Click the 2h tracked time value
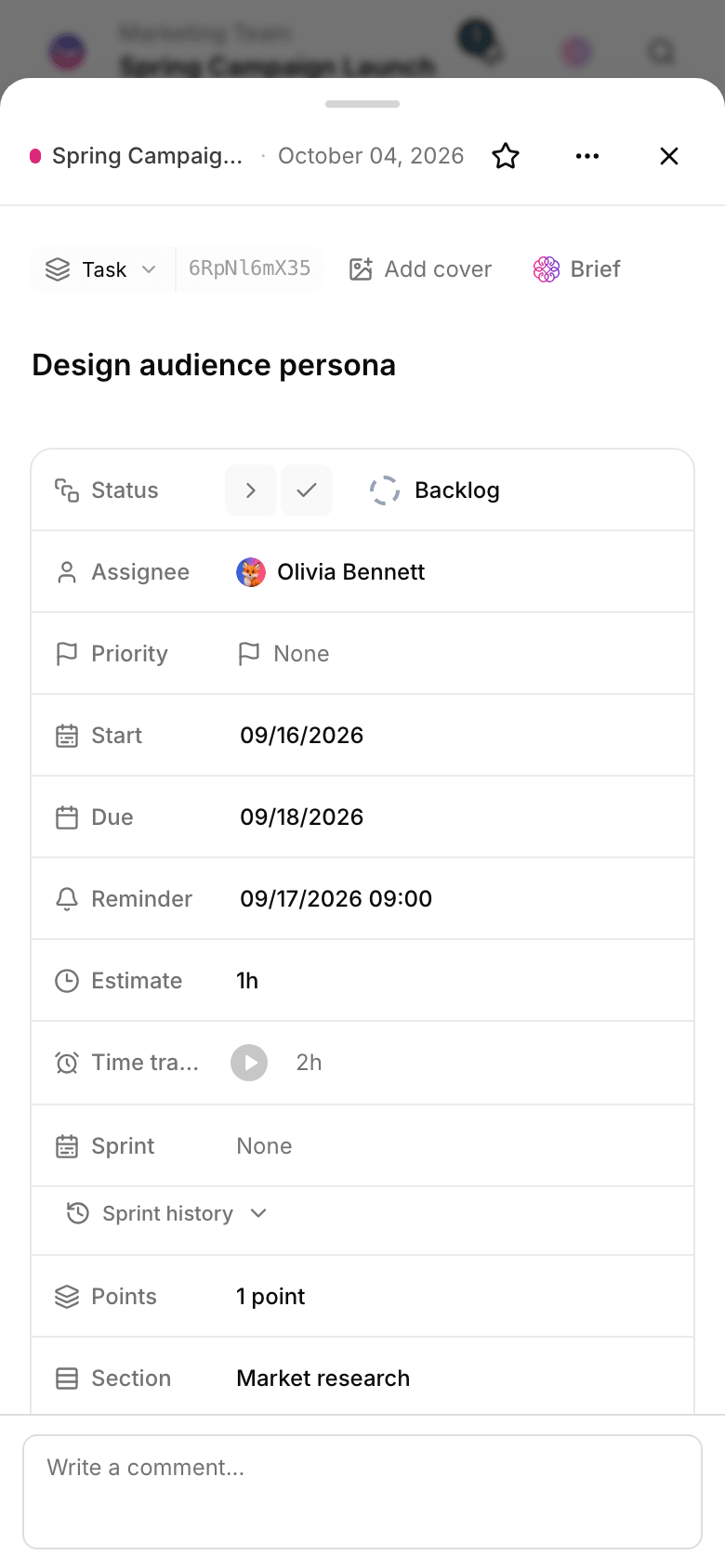Viewport: 725px width, 1568px height. coord(309,1063)
